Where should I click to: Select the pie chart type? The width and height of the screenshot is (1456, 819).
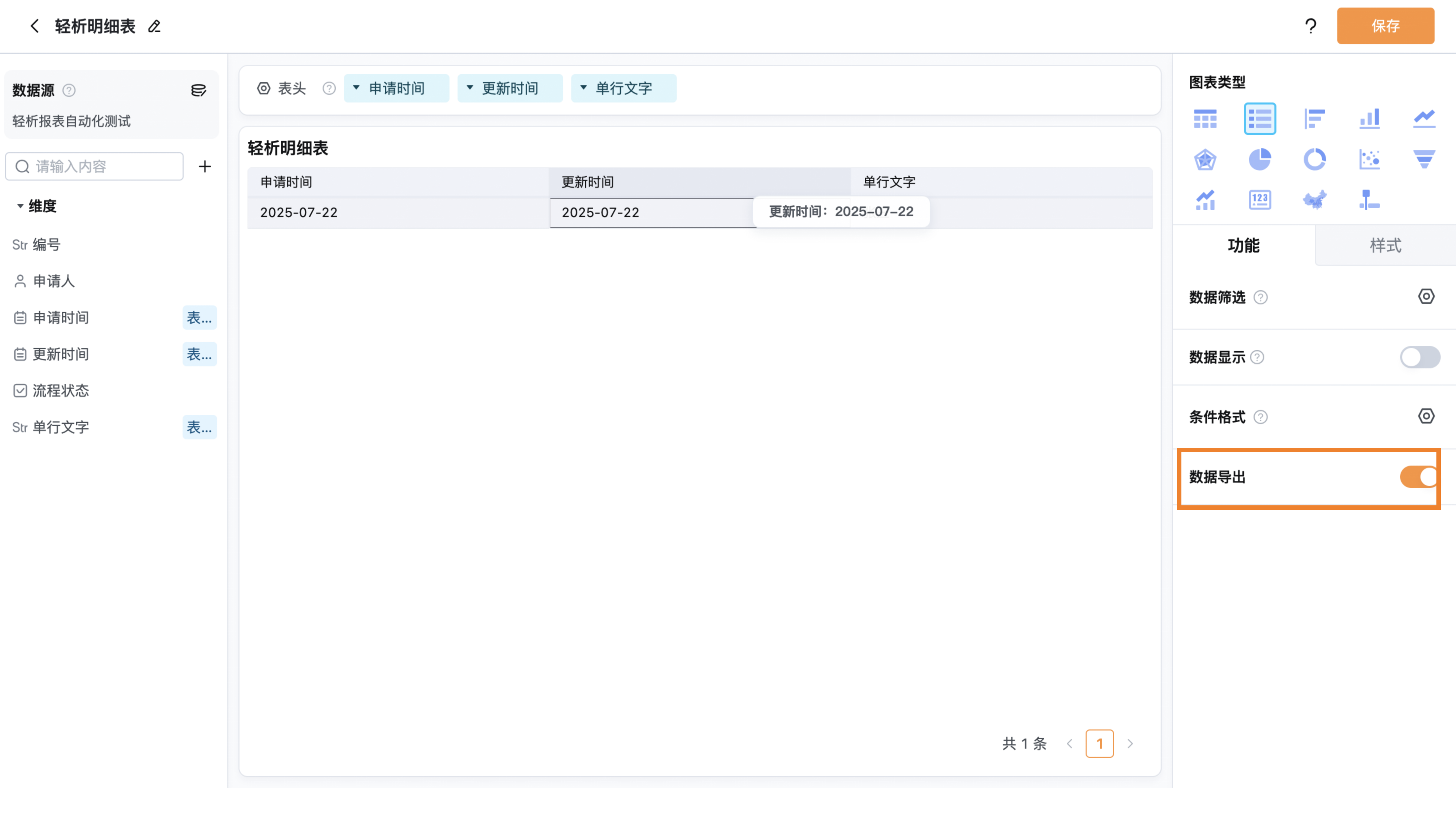1260,159
